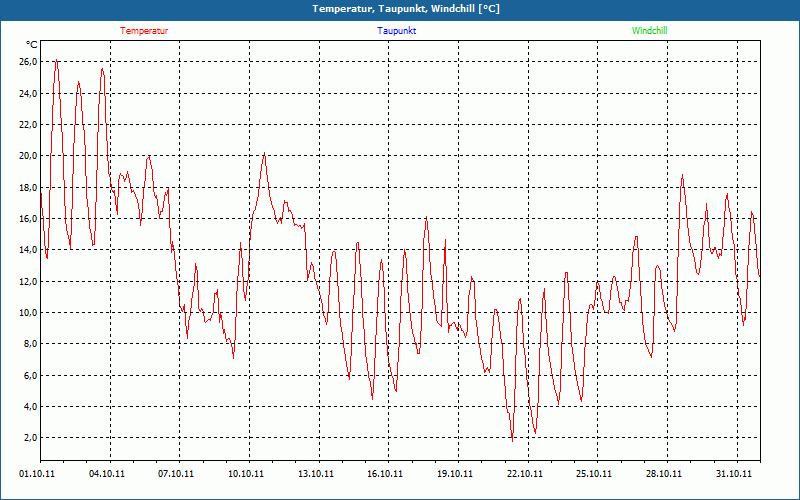This screenshot has width=800, height=500.
Task: Click the 13.10.11 date label
Action: (316, 473)
